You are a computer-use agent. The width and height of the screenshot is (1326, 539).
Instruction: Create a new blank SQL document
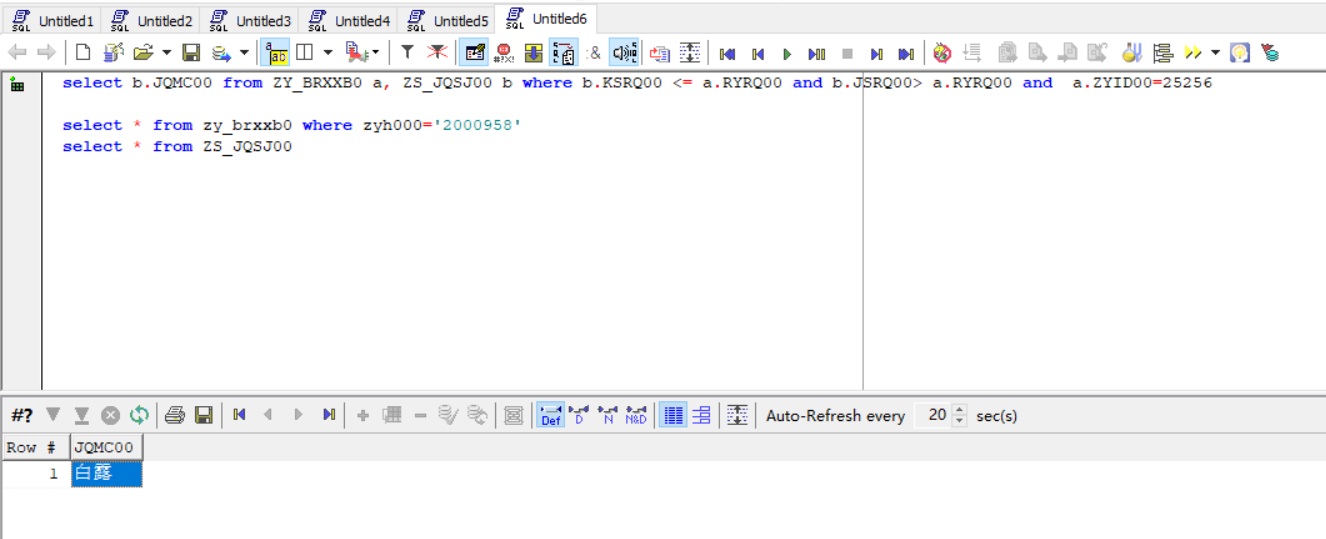[x=84, y=53]
